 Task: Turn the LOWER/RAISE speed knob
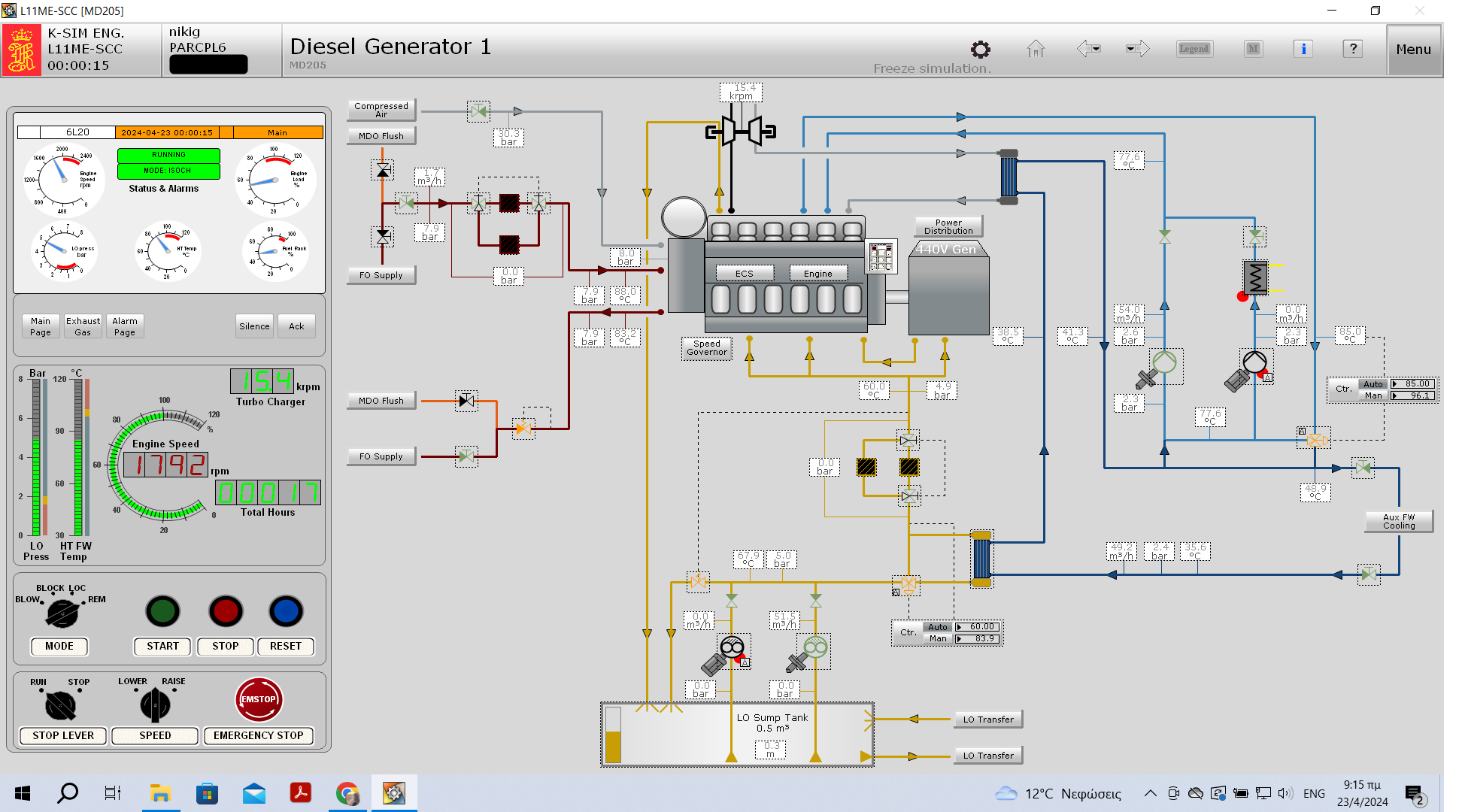155,704
